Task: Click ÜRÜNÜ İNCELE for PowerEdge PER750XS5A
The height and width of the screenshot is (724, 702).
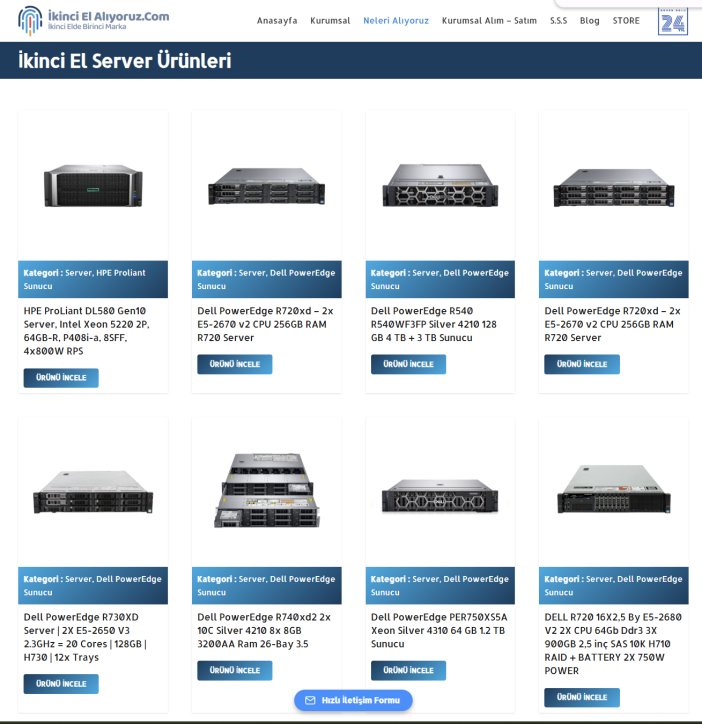Action: (408, 670)
